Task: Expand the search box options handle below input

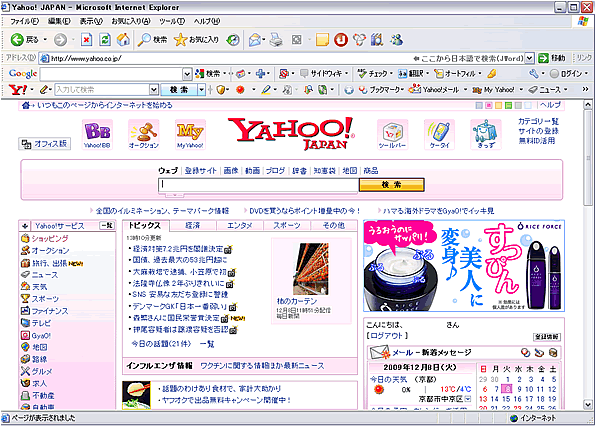Action: [175, 195]
